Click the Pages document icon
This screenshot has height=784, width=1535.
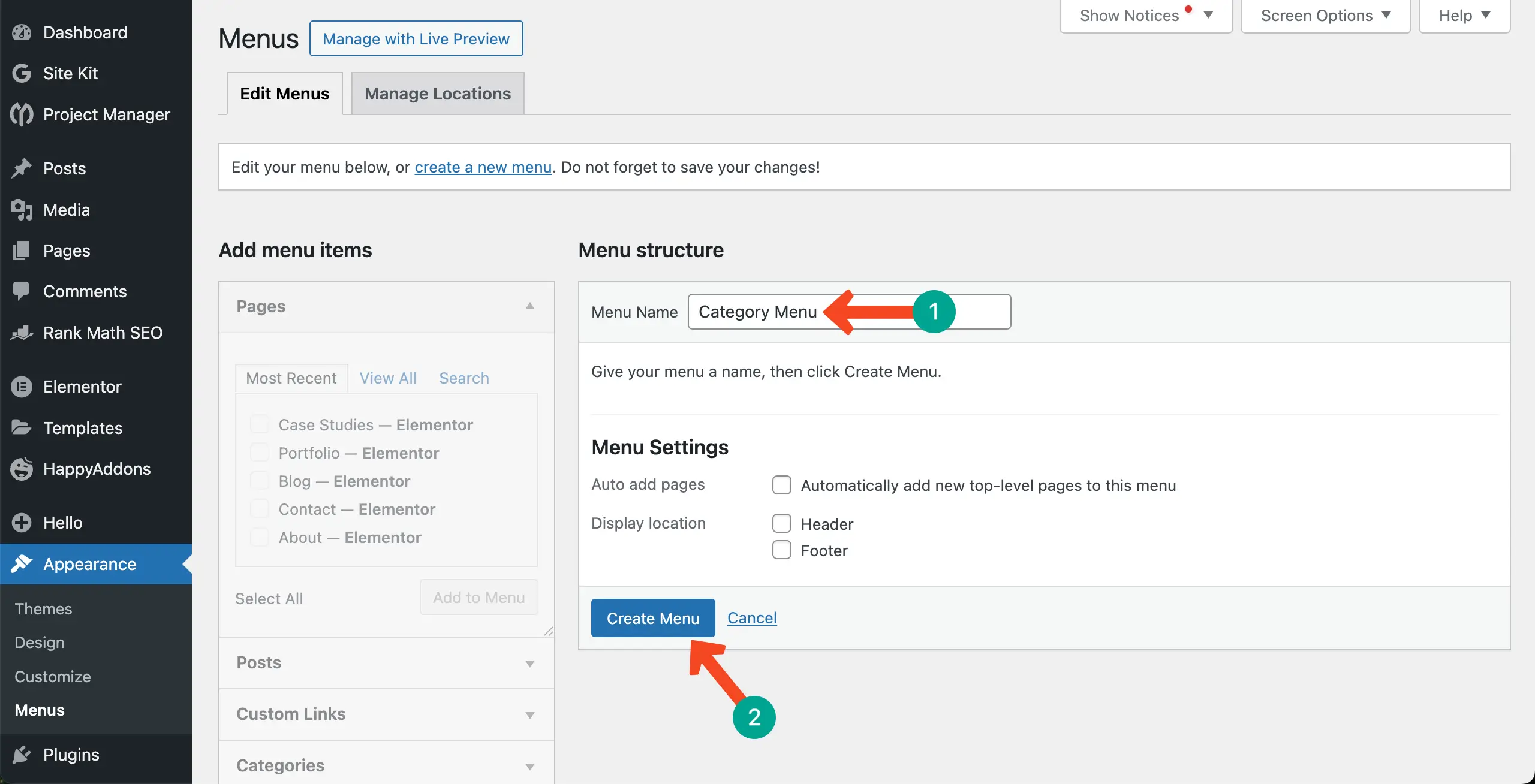click(x=22, y=251)
